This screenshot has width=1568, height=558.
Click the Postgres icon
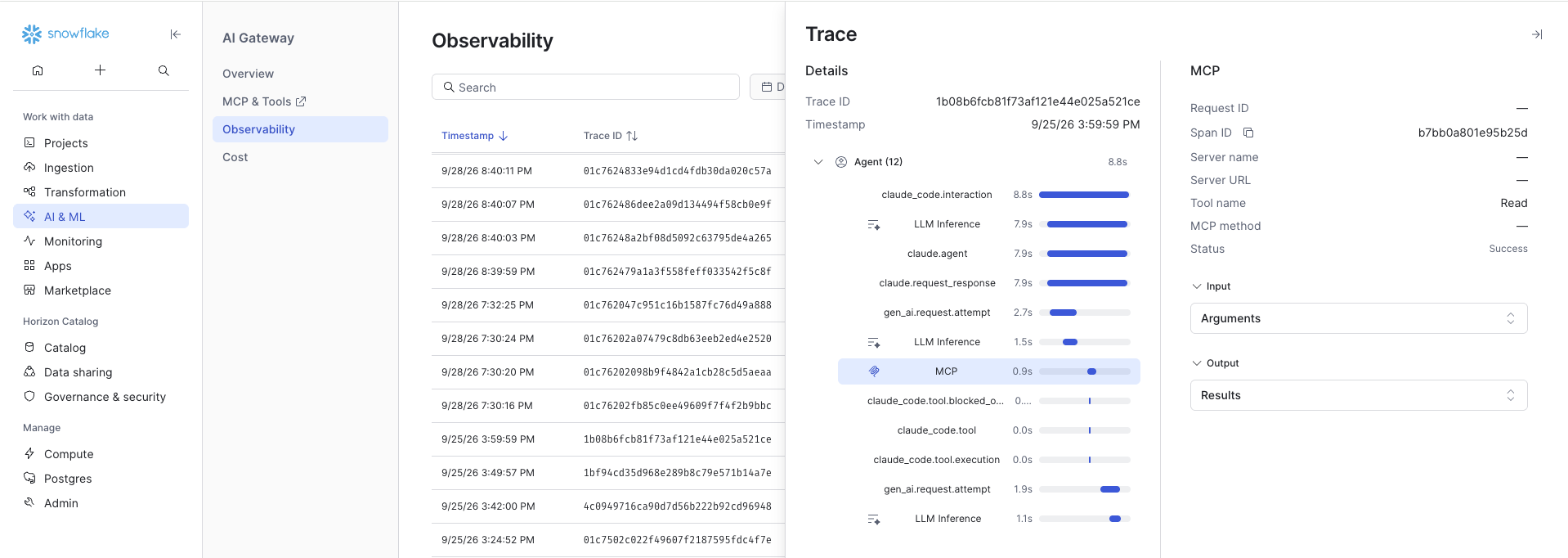click(x=29, y=478)
